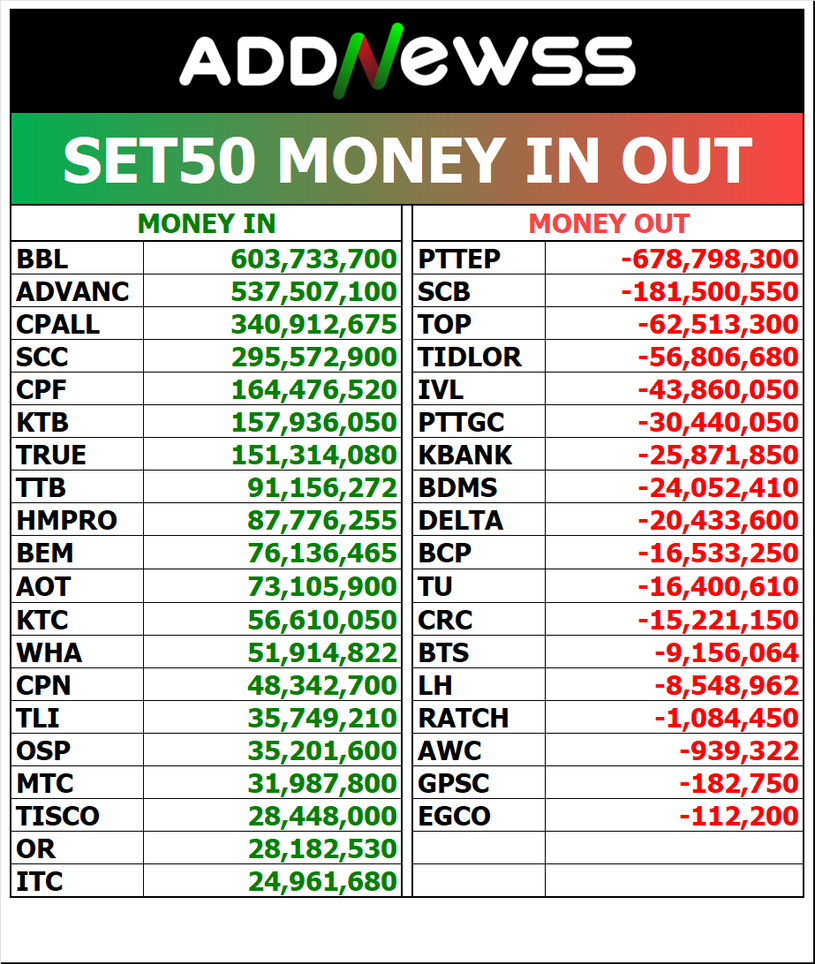815x964 pixels.
Task: Click the PTTEP ticker cell
Action: [x=459, y=260]
